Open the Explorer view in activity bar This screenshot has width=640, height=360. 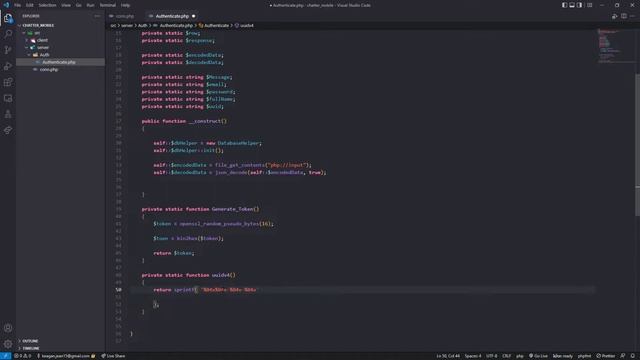(x=8, y=18)
